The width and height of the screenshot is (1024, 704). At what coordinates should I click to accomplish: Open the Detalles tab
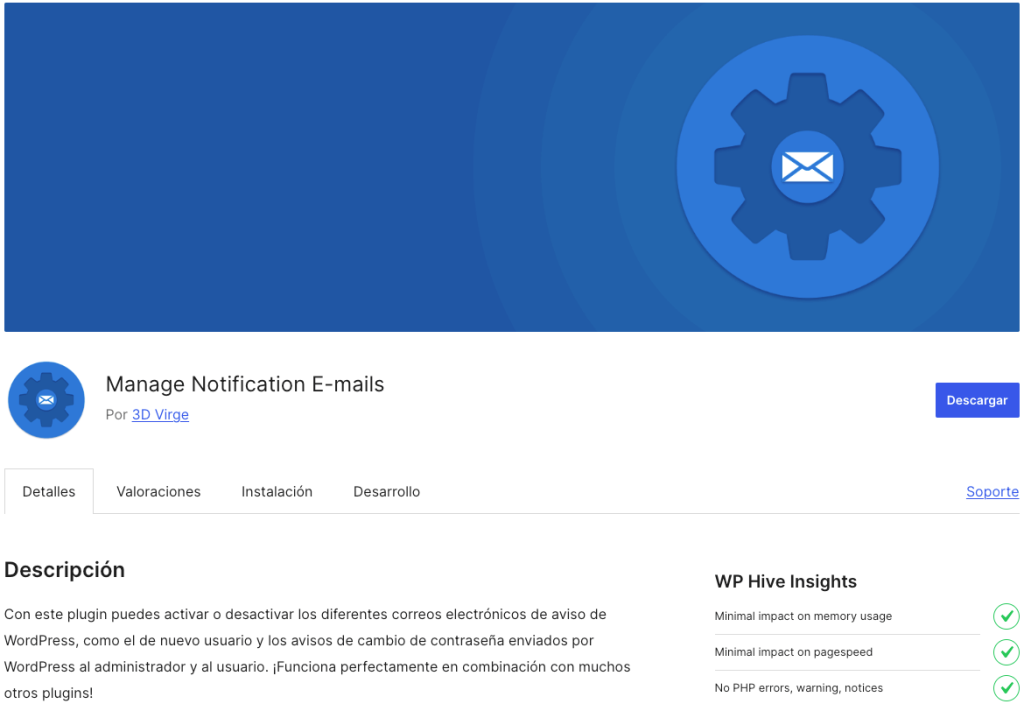click(49, 491)
